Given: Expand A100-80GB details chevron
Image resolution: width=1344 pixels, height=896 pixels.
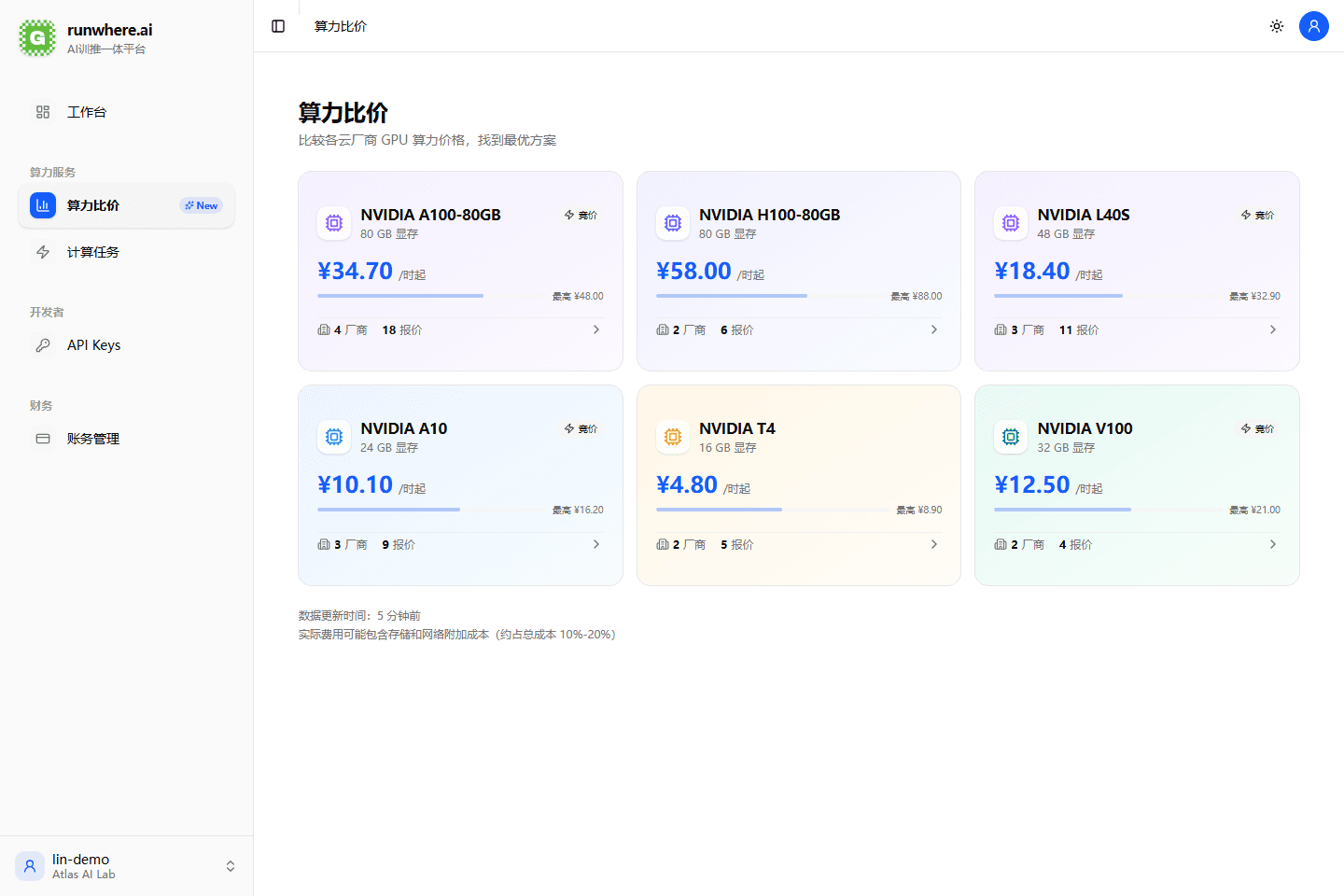Looking at the screenshot, I should pos(596,330).
